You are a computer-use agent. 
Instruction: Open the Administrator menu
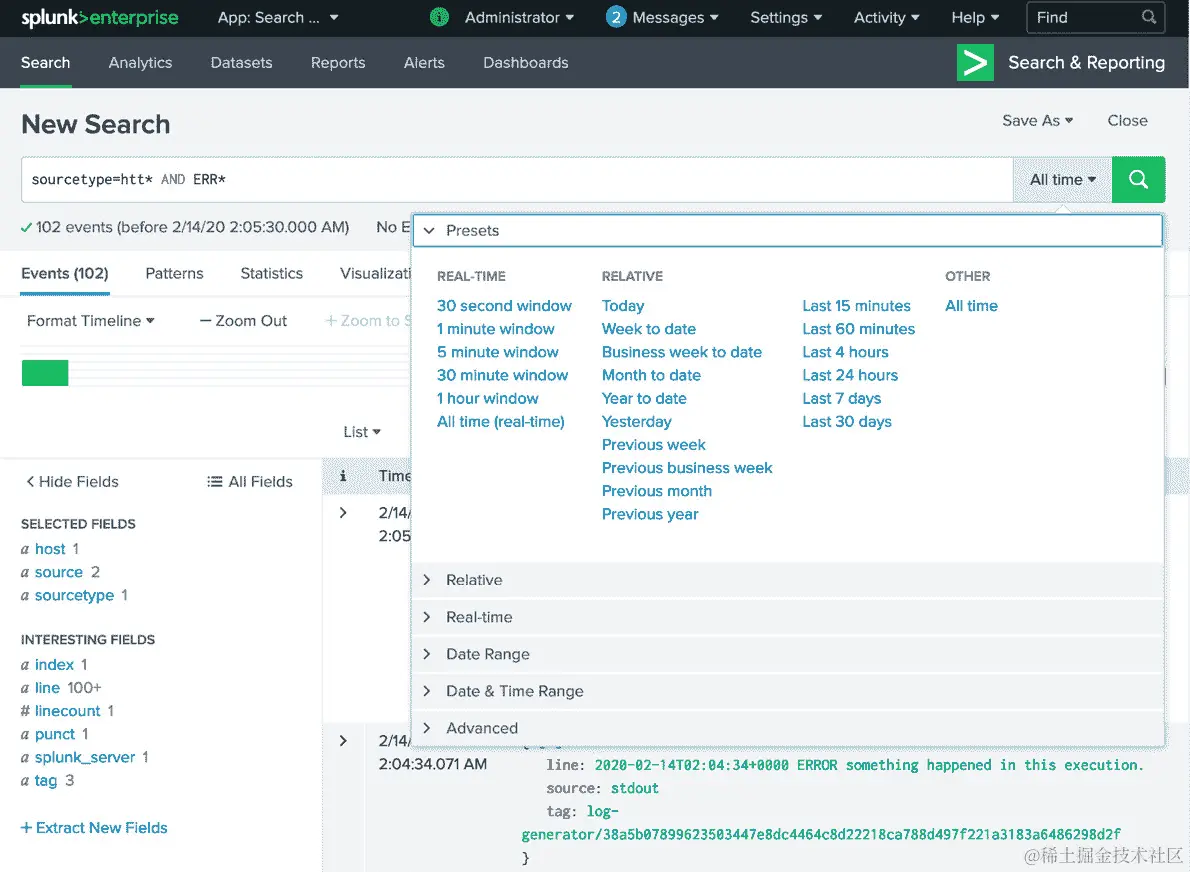pyautogui.click(x=519, y=17)
